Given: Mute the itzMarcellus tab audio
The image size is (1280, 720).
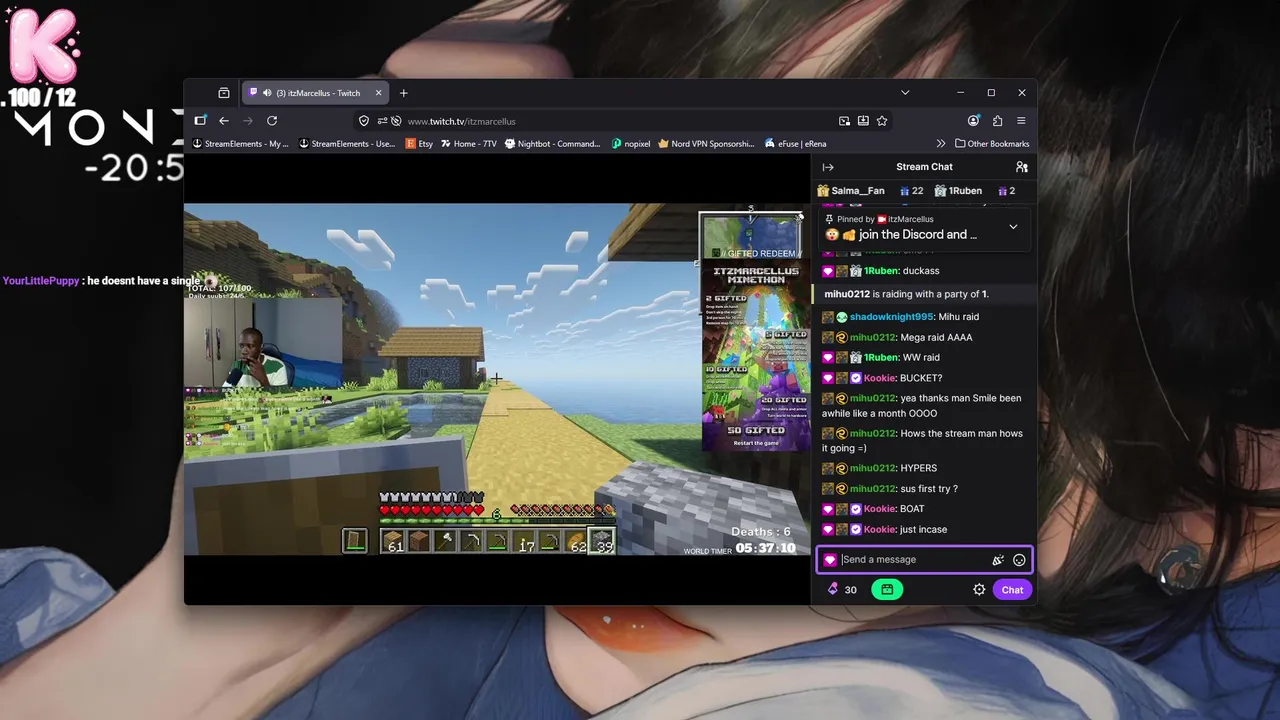Looking at the screenshot, I should pos(266,93).
